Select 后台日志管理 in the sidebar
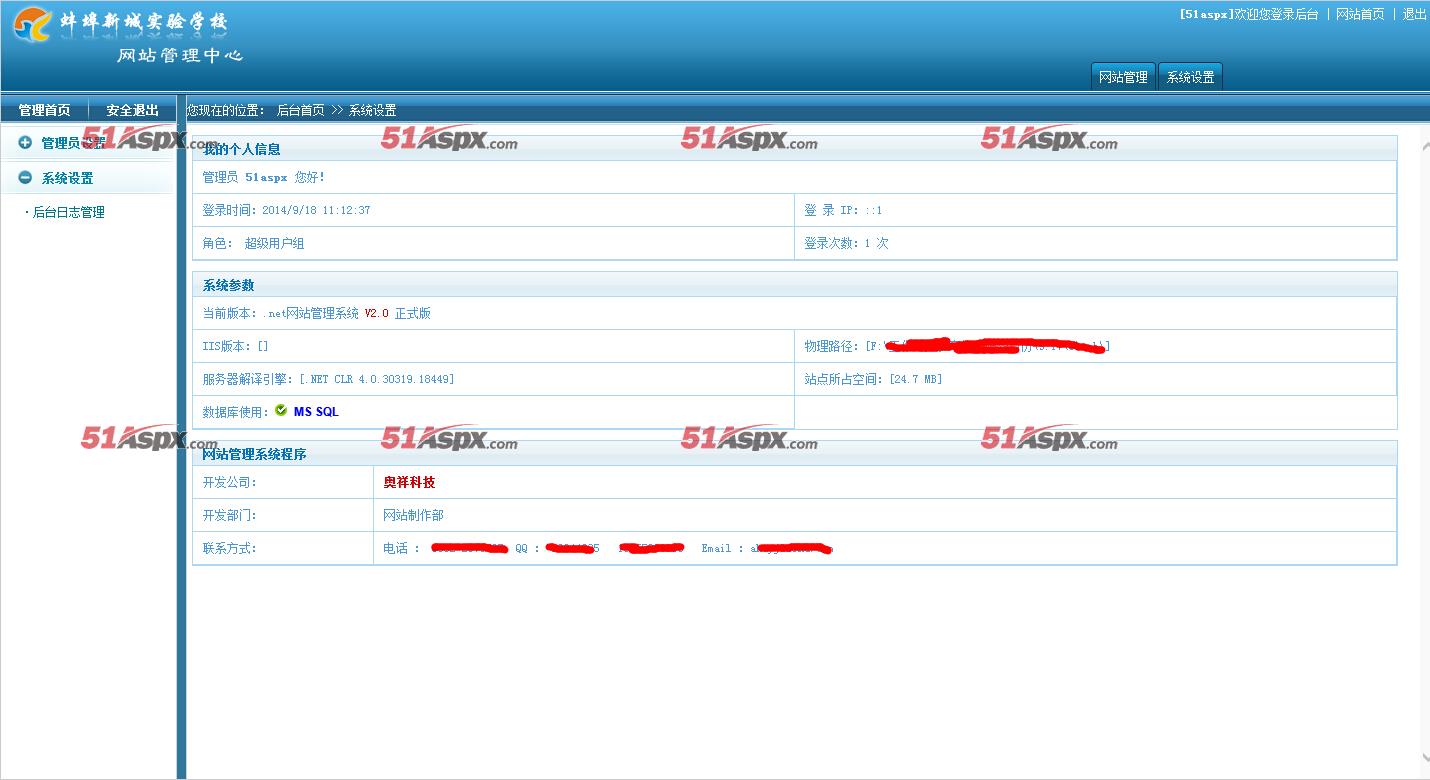1430x780 pixels. [x=68, y=212]
